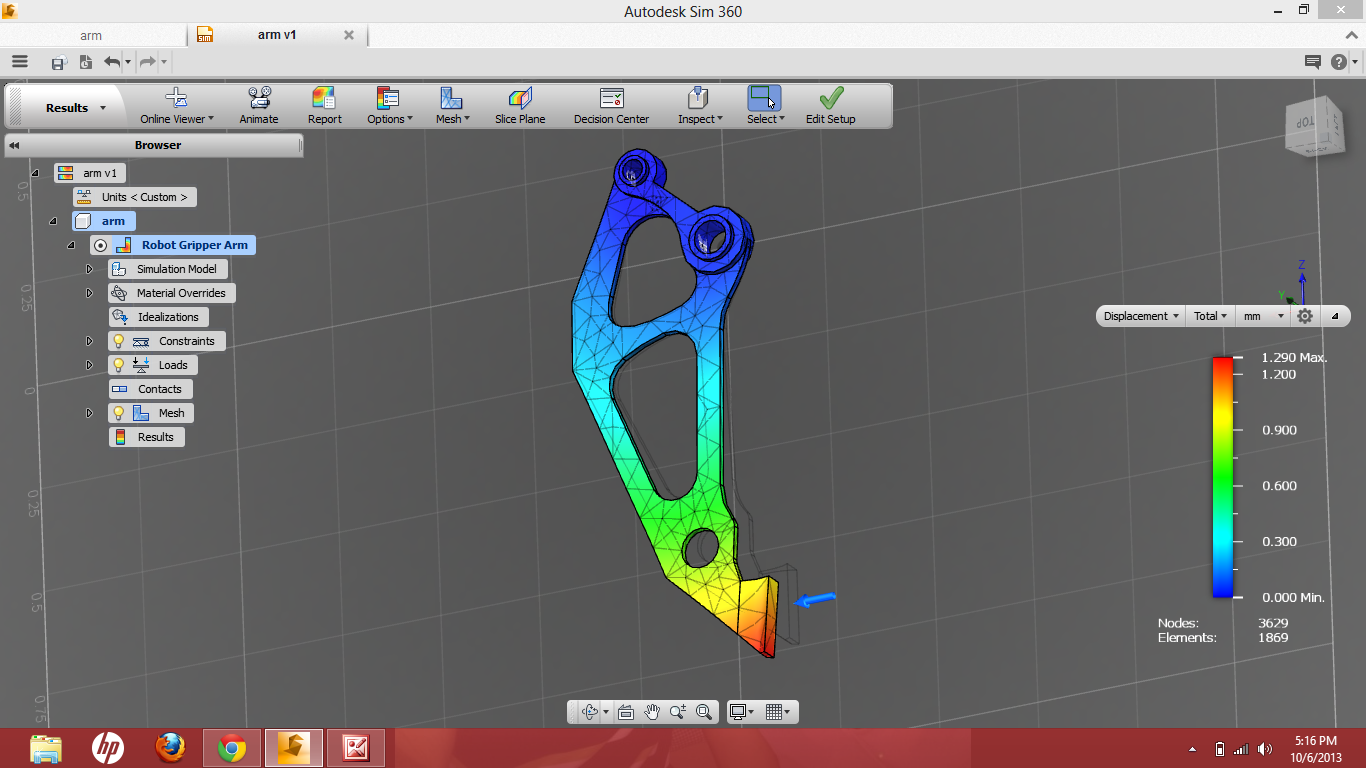Image resolution: width=1366 pixels, height=768 pixels.
Task: Open the hamburger application menu
Action: pyautogui.click(x=20, y=62)
